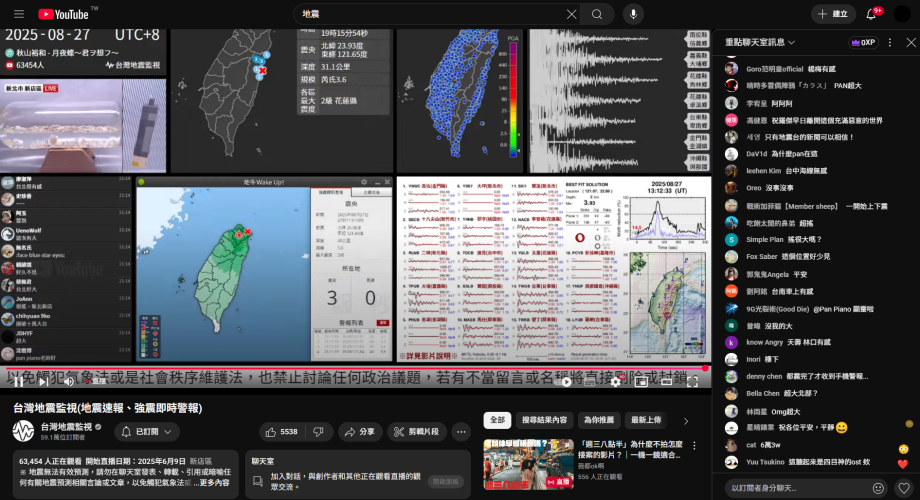Select the 搜尋結果內容 filter chip
920x500 pixels.
(x=544, y=420)
